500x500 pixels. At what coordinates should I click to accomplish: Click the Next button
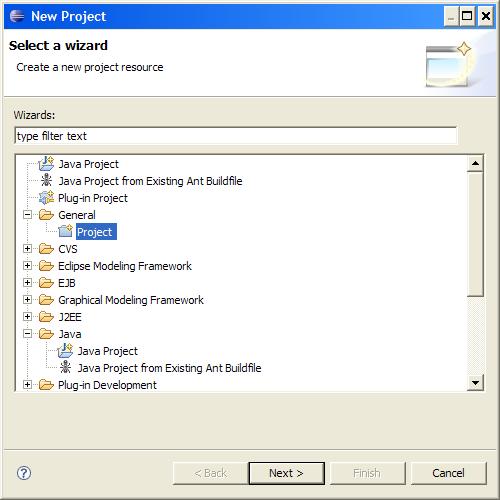click(286, 473)
